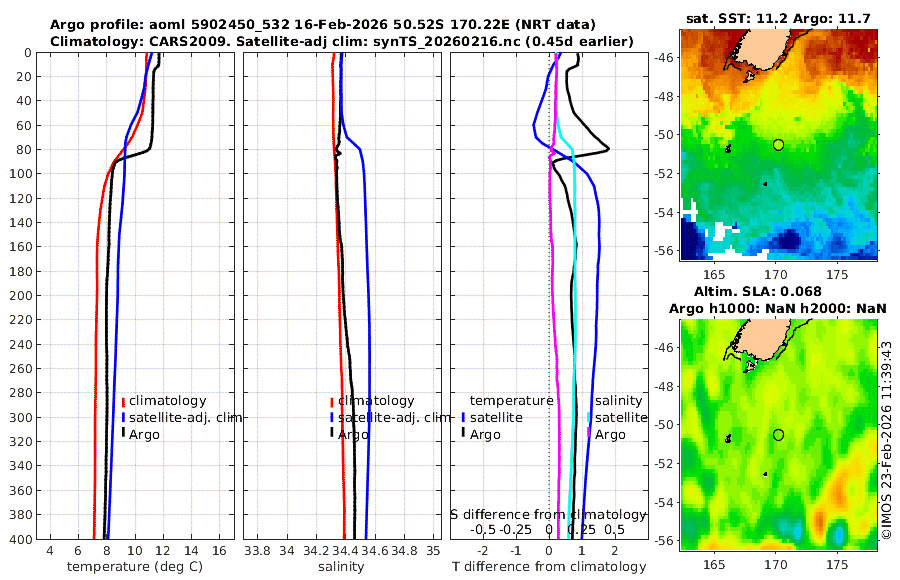Viewport: 900px width, 580px height.
Task: Click the landmass at top of SLA map
Action: pyautogui.click(x=758, y=339)
